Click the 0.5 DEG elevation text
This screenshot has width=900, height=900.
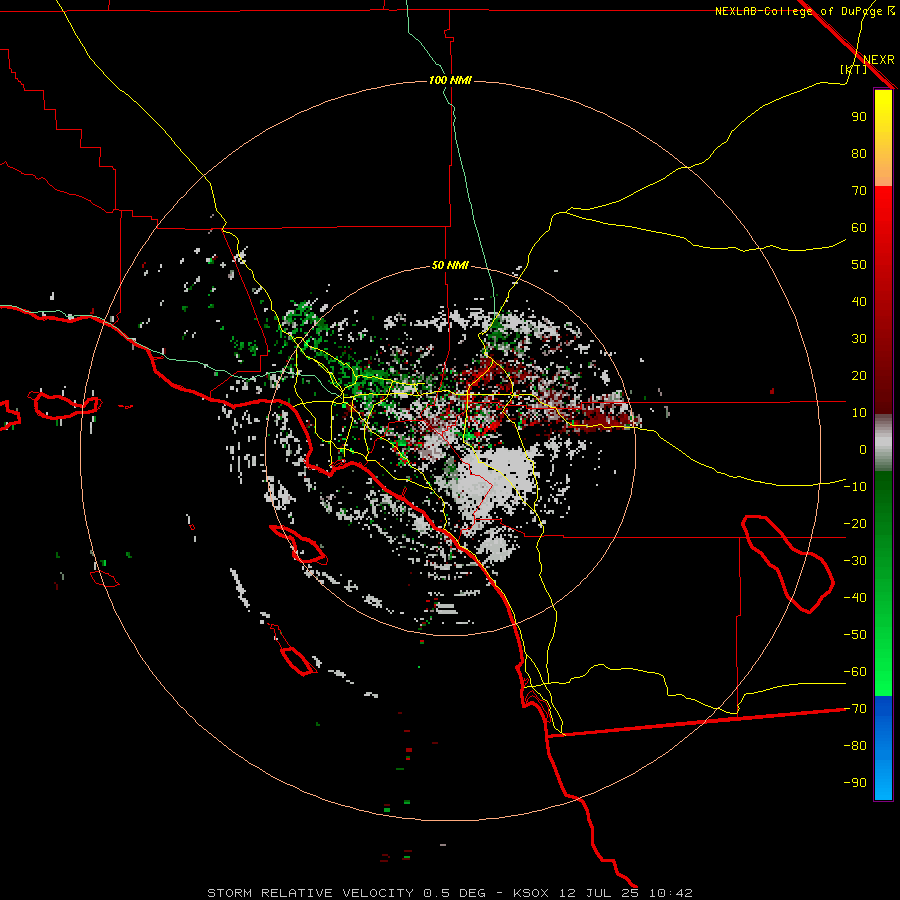(455, 893)
